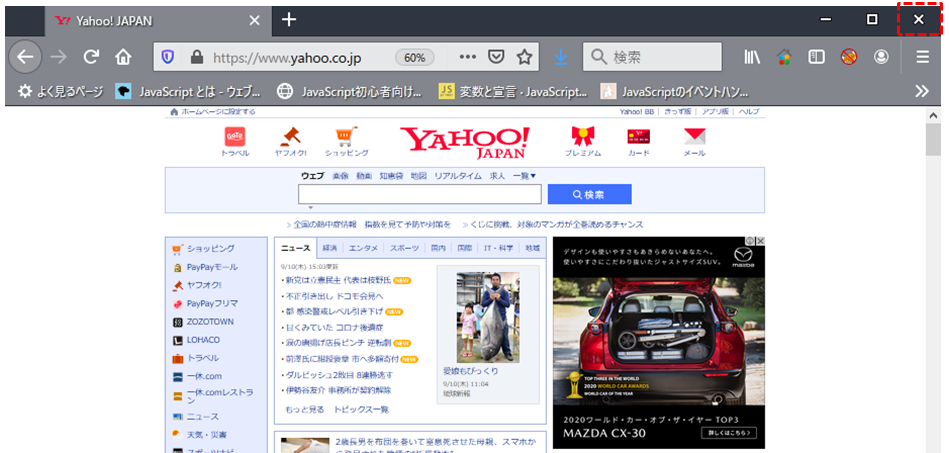
Task: Click the トピックス一覧 link
Action: pos(361,410)
